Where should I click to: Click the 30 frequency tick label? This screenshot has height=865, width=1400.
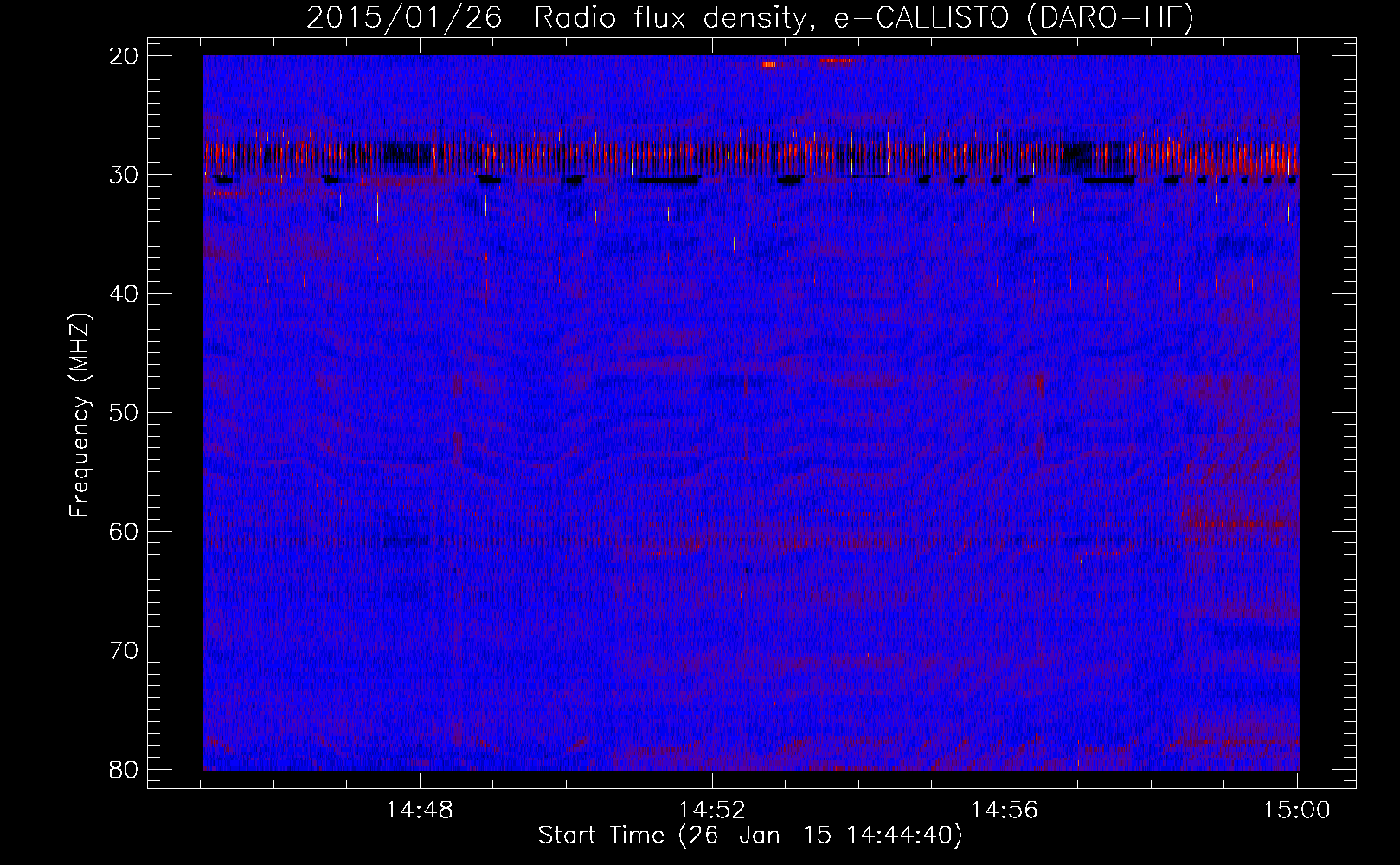125,175
